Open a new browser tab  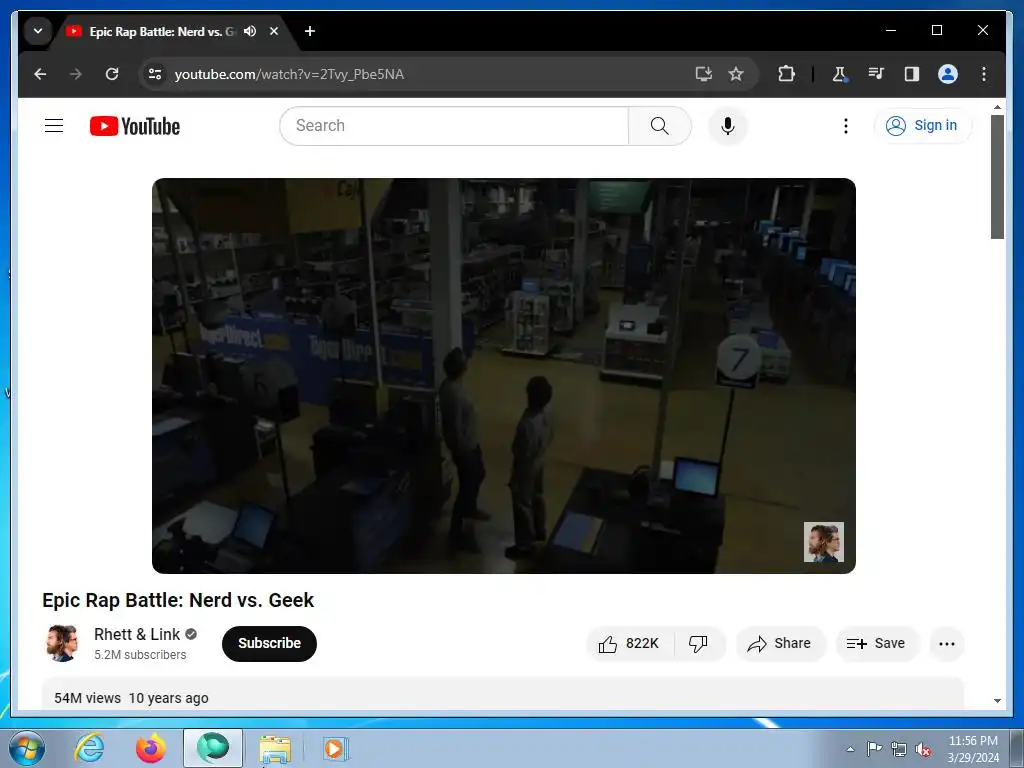pos(310,31)
